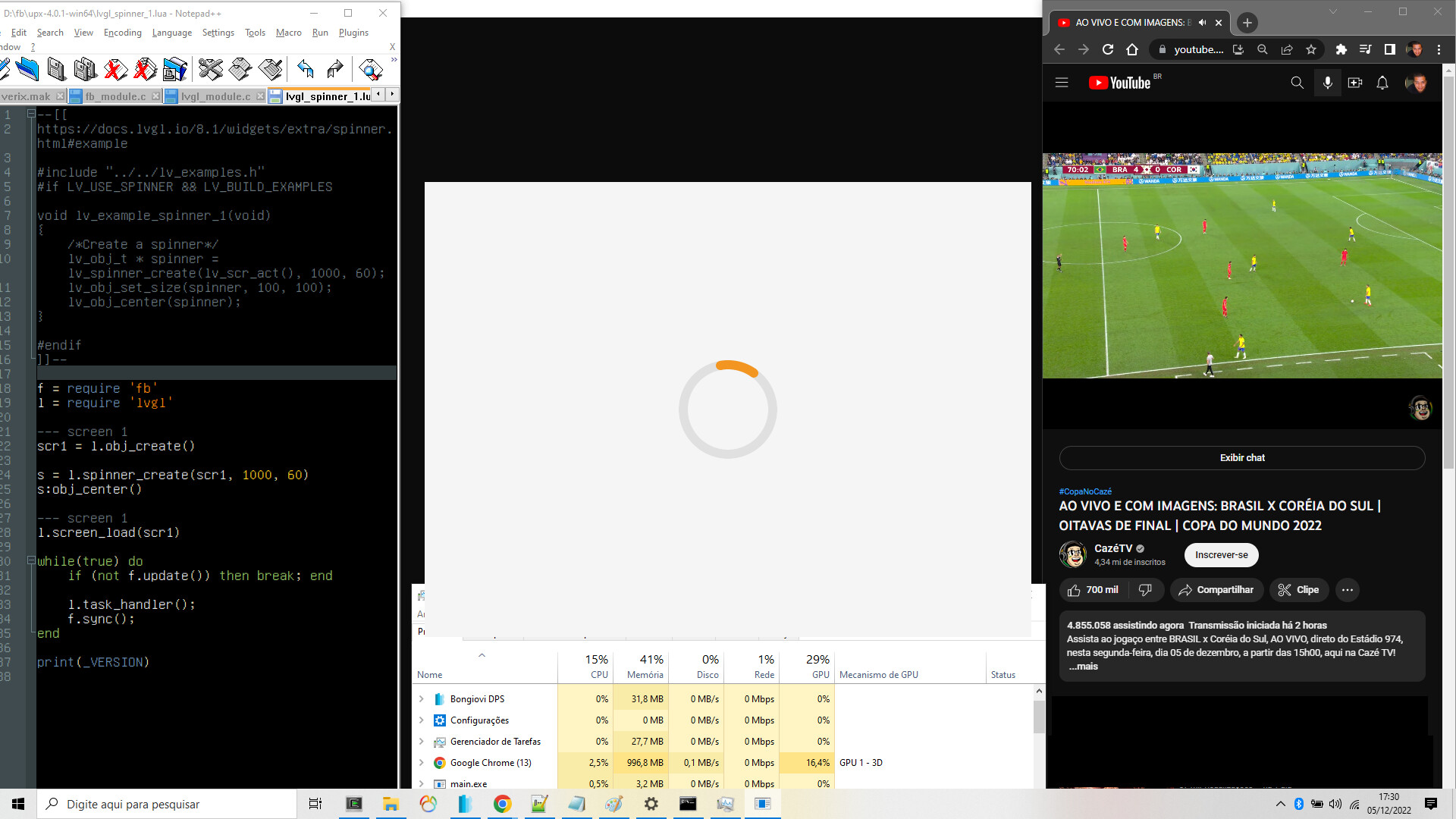
Task: Click Save All in Notepad++ toolbar
Action: (x=85, y=70)
